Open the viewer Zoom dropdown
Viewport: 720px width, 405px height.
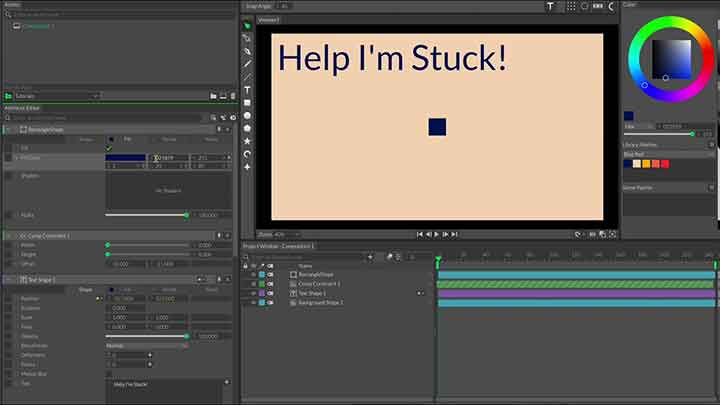[286, 235]
